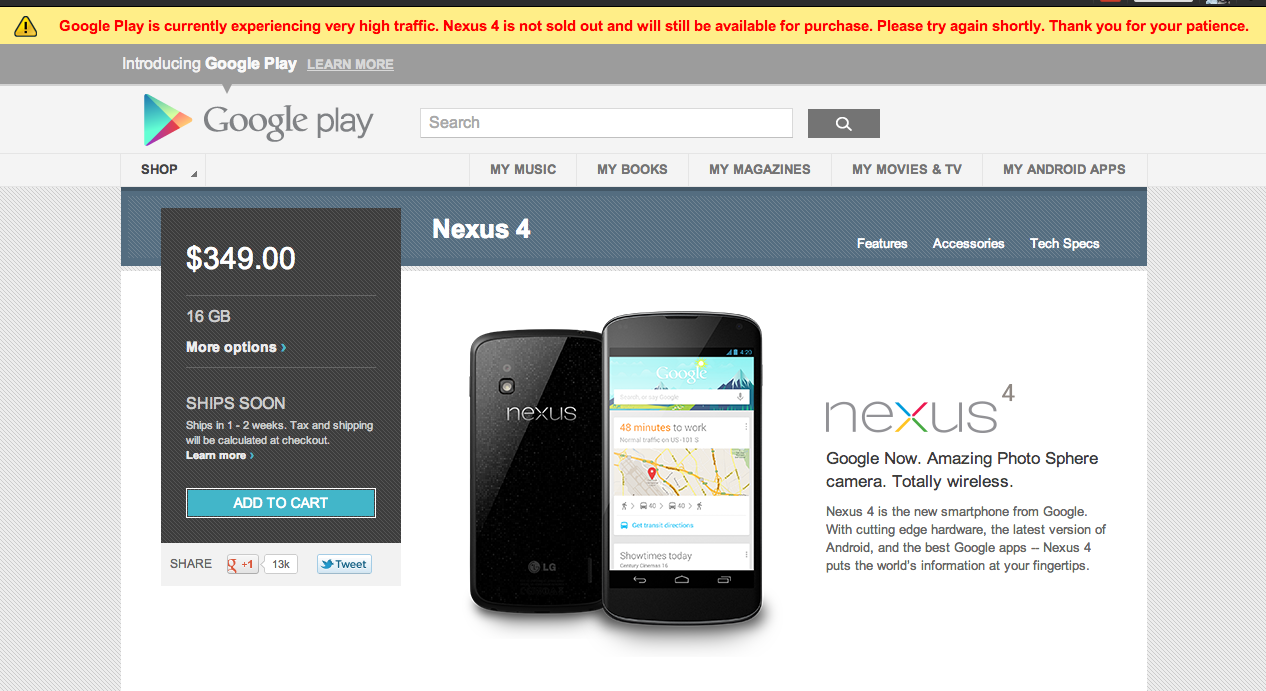1266x691 pixels.
Task: Expand the SHOP dropdown menu
Action: click(x=163, y=170)
